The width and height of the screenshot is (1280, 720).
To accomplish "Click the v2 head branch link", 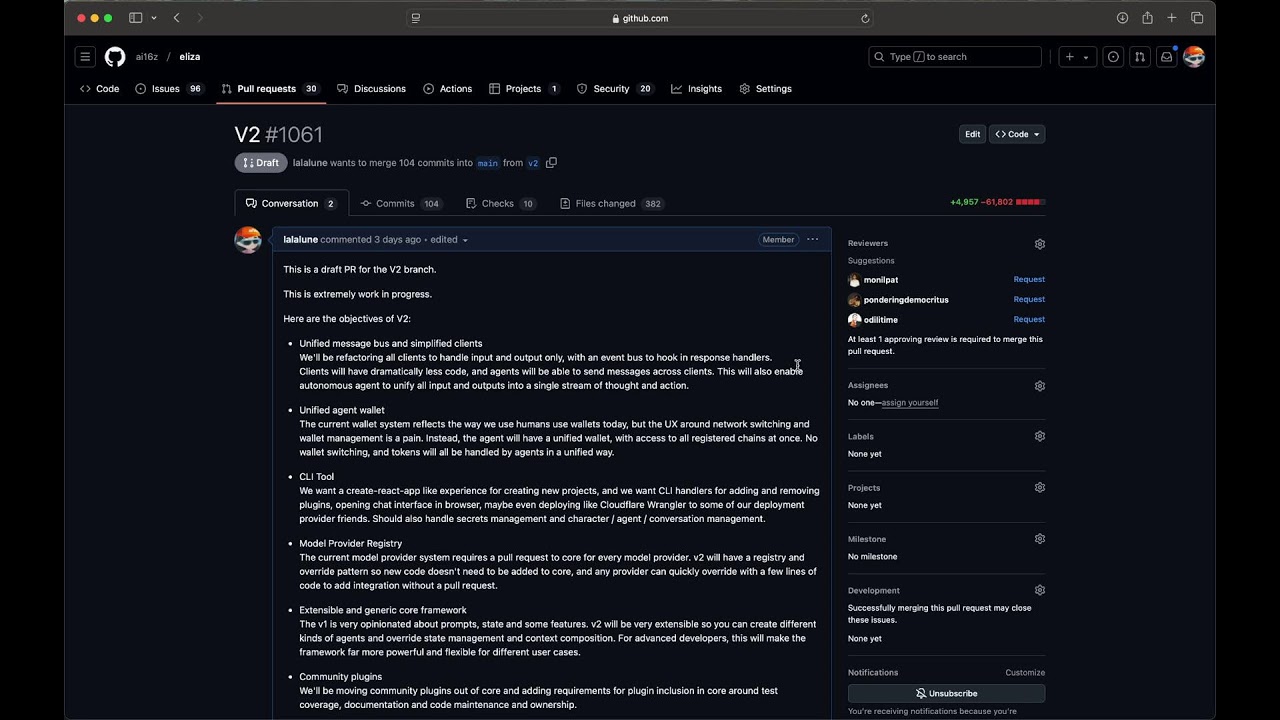I will coord(533,163).
